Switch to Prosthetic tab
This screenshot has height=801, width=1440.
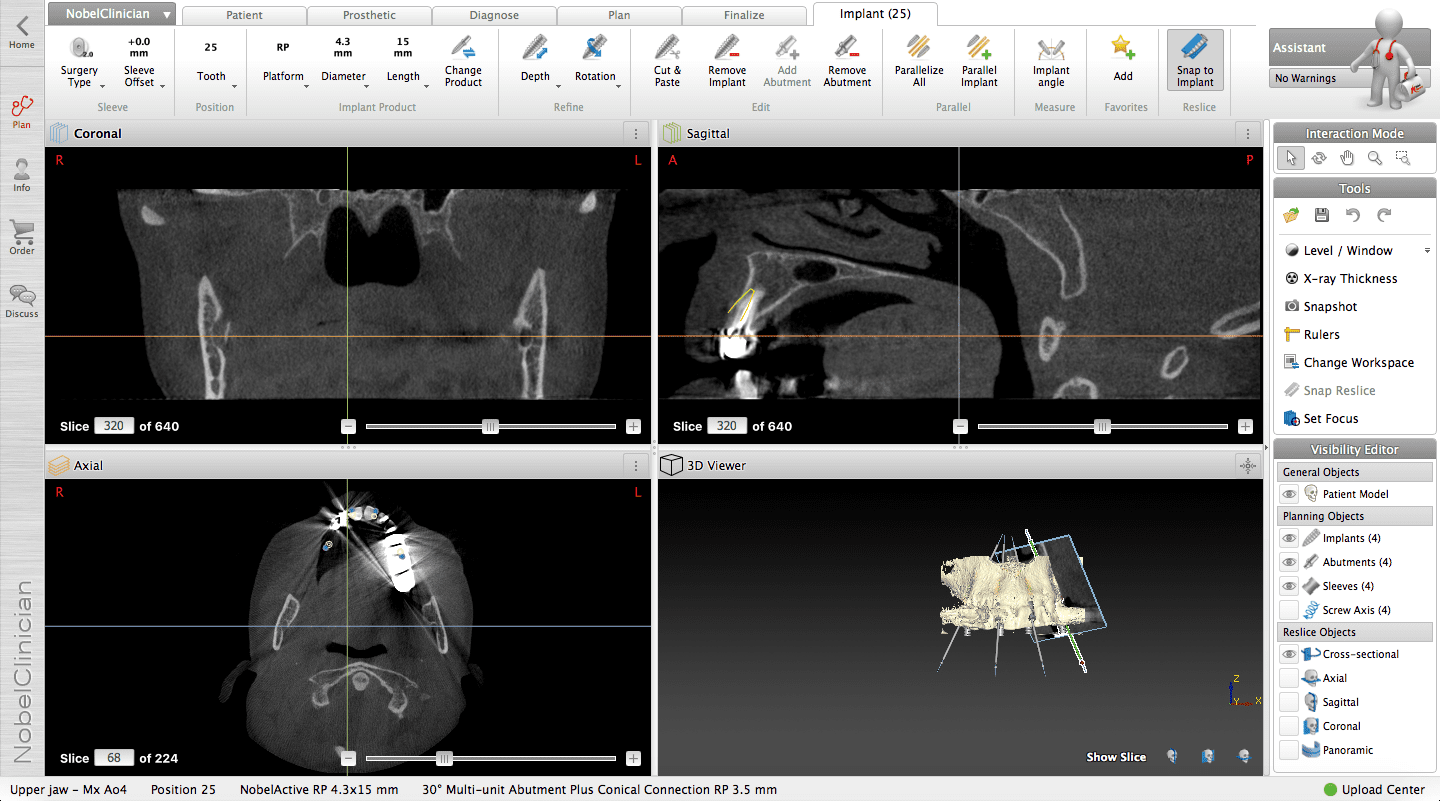pyautogui.click(x=370, y=15)
